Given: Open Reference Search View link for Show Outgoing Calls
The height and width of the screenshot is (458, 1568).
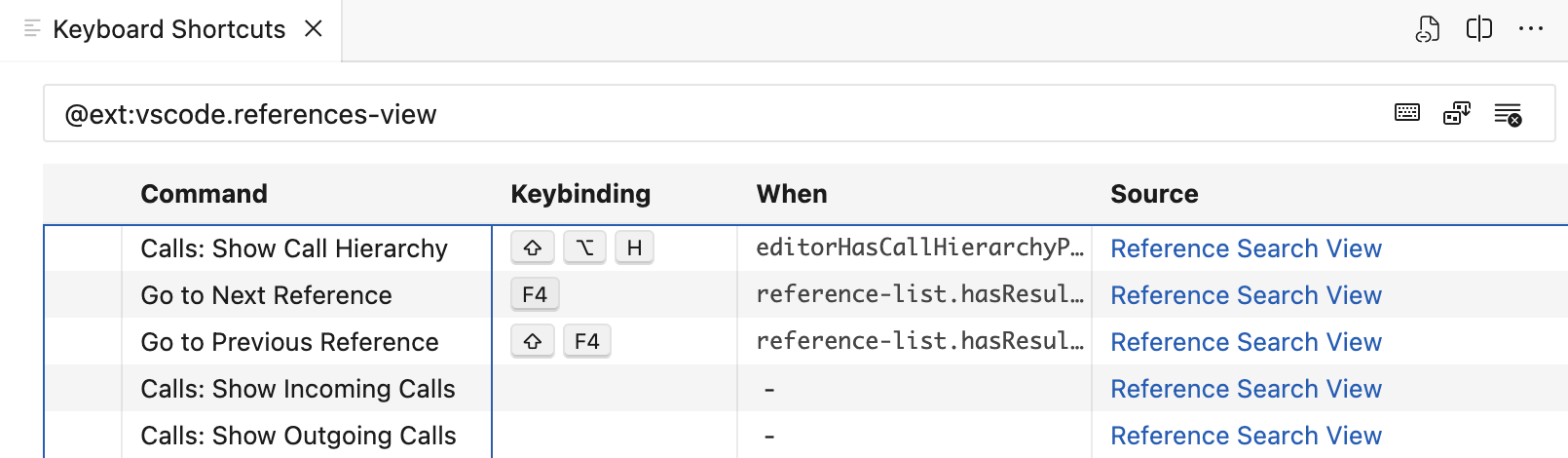Looking at the screenshot, I should point(1246,436).
